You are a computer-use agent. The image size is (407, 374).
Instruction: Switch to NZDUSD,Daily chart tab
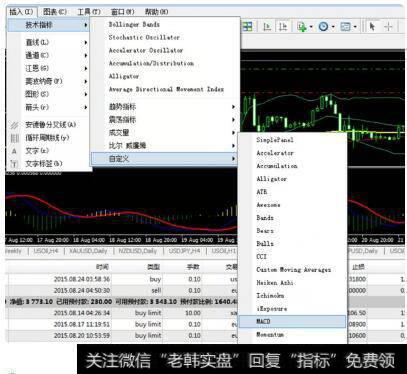(x=138, y=251)
